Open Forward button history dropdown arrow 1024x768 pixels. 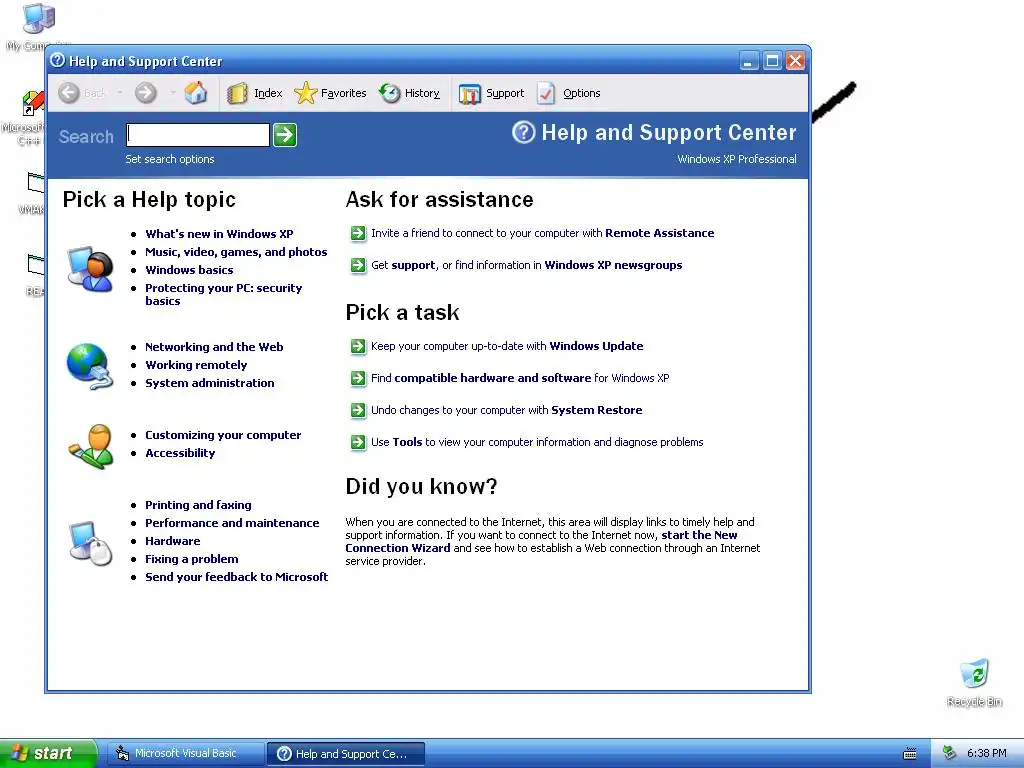point(173,93)
